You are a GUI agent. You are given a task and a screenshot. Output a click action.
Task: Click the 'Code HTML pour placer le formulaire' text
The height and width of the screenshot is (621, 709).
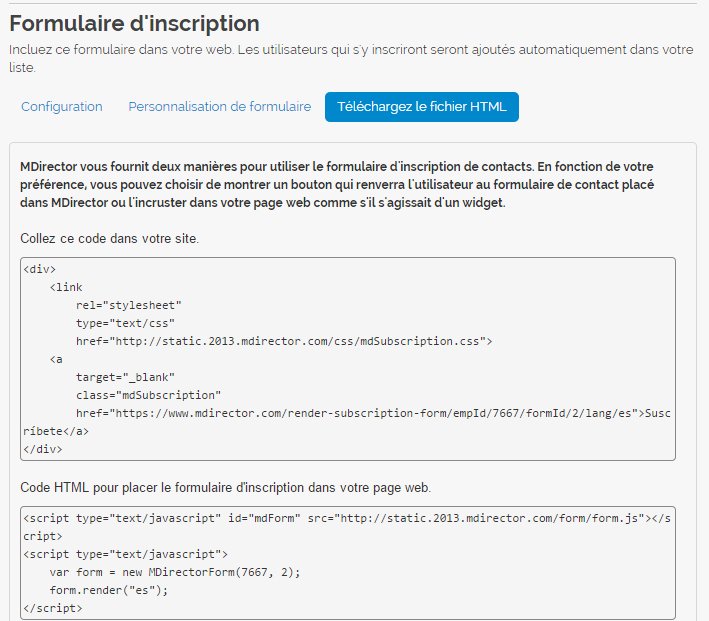(x=226, y=488)
